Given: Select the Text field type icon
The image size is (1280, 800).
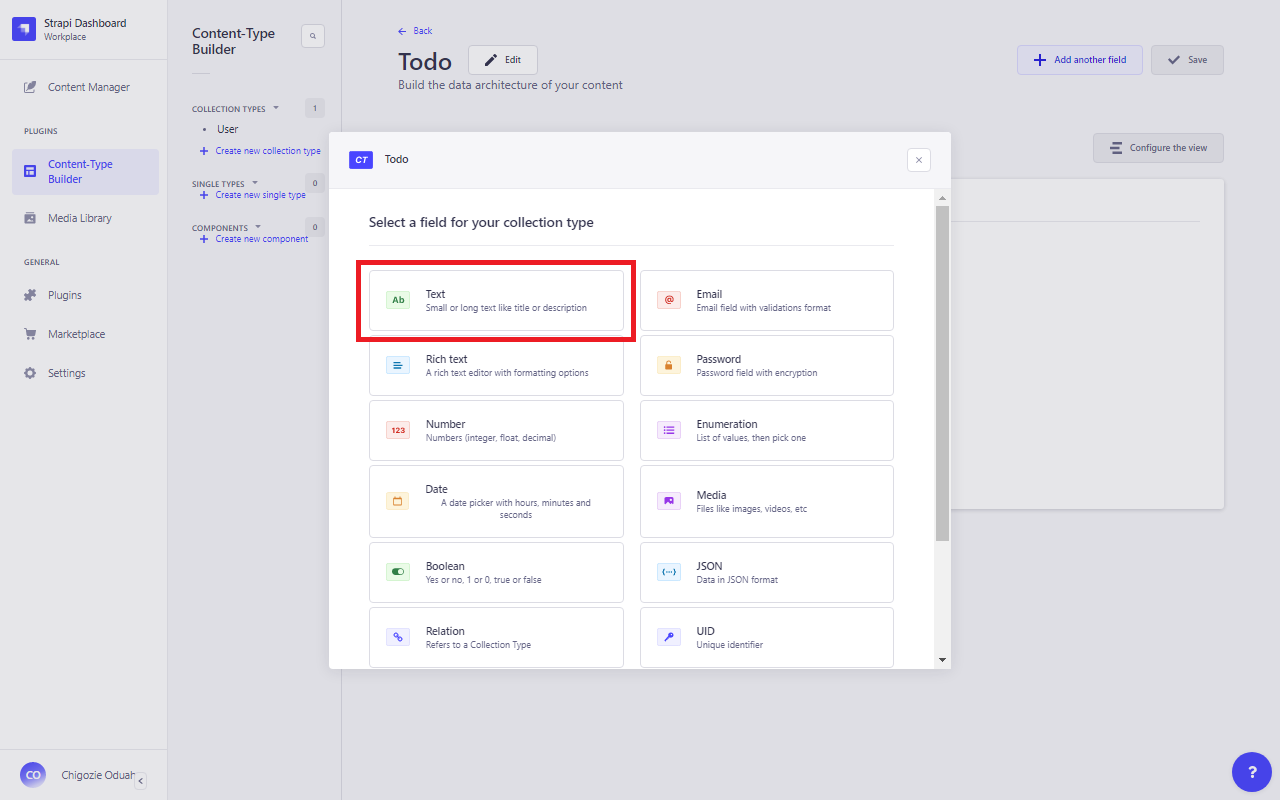Looking at the screenshot, I should pos(398,300).
